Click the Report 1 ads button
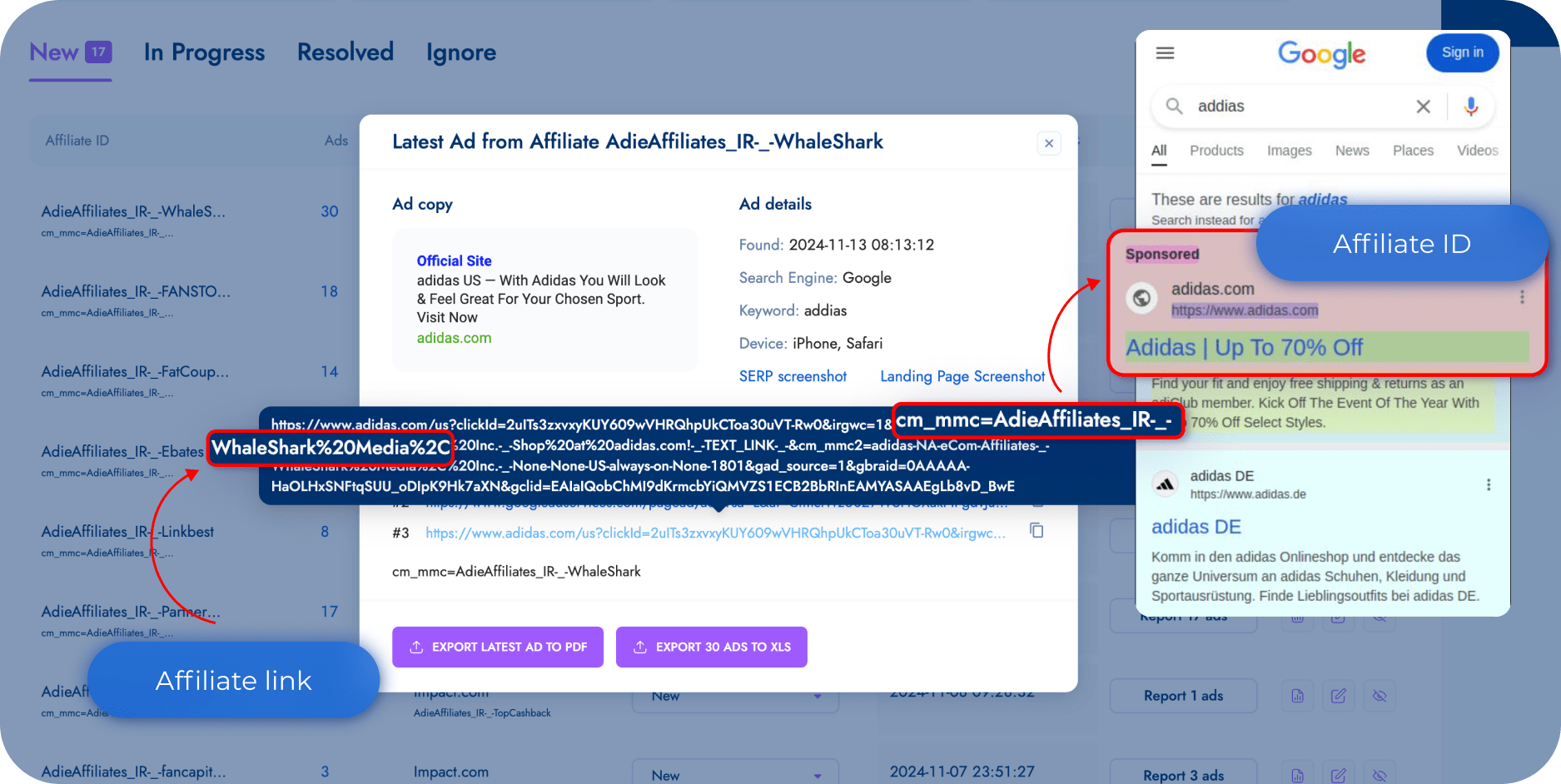Image resolution: width=1561 pixels, height=784 pixels. 1183,696
